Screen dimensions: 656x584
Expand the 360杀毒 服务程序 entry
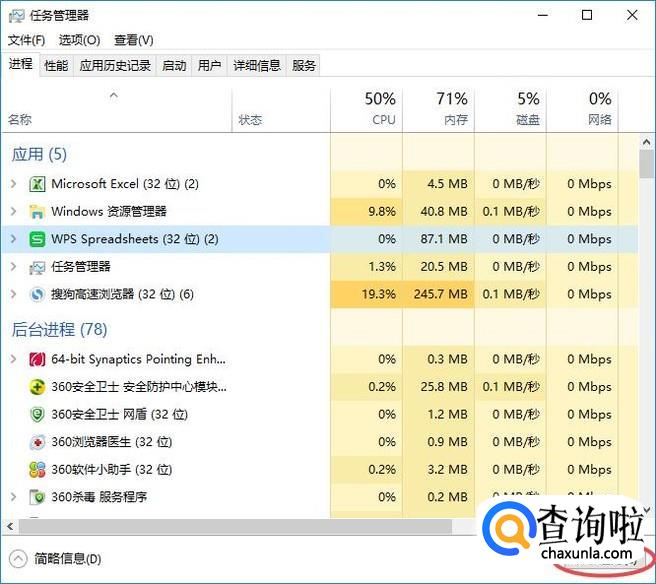(x=13, y=497)
